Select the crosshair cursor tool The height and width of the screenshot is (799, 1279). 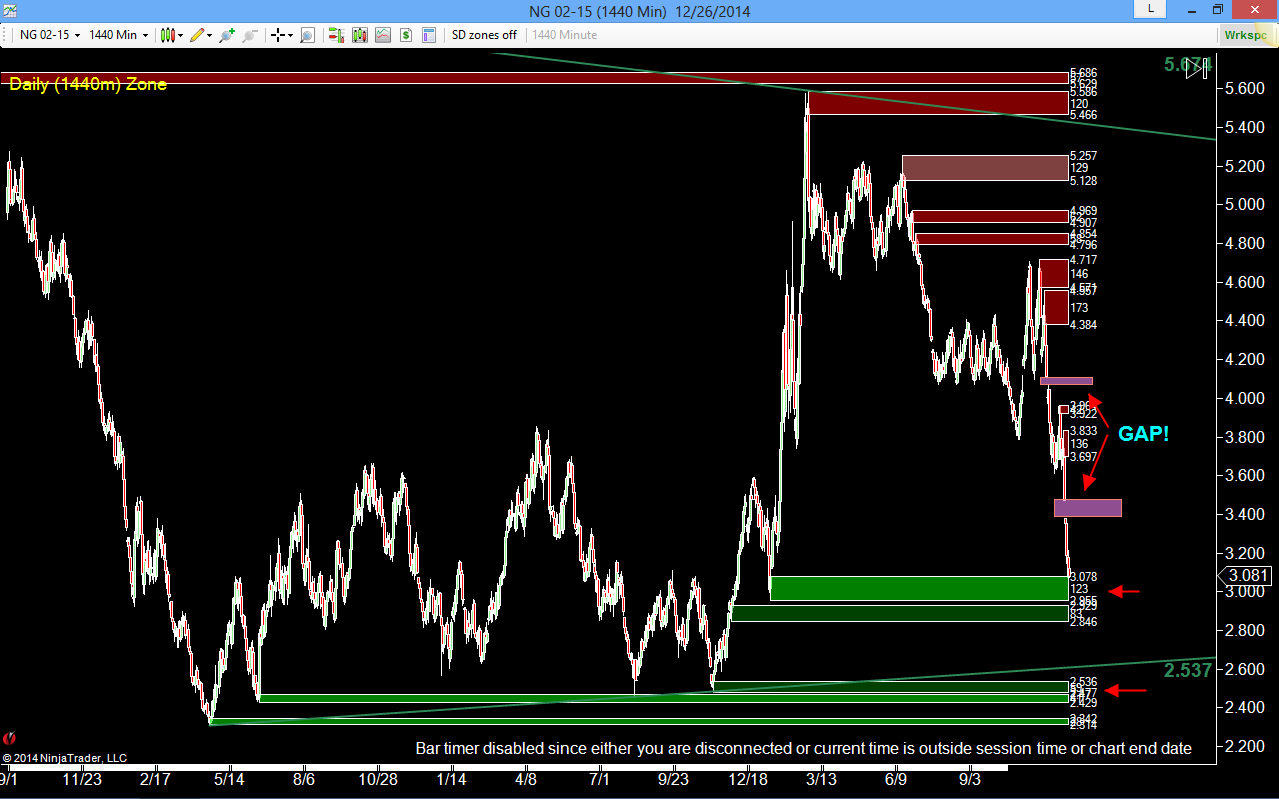coord(277,35)
